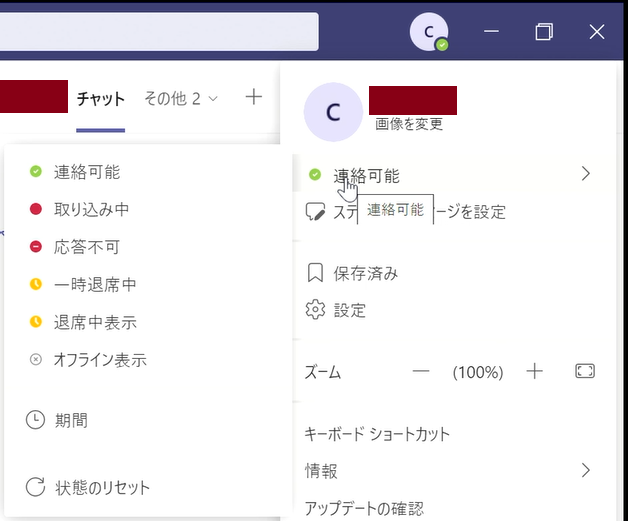The width and height of the screenshot is (628, 521).
Task: Click the clock icon beside 期間
Action: coord(36,420)
